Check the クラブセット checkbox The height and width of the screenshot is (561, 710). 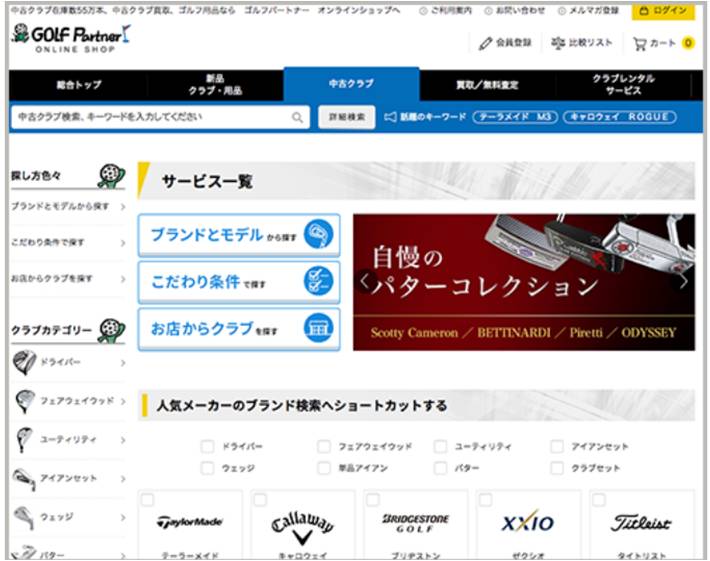click(557, 468)
